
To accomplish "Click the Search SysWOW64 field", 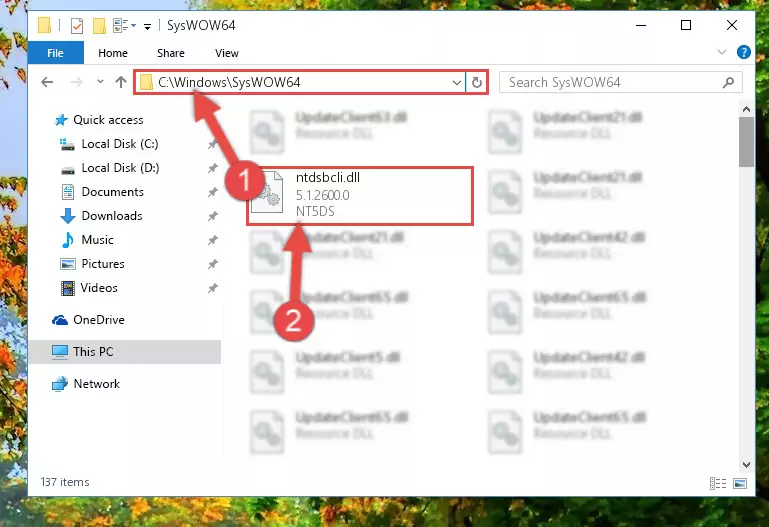I will 620,82.
